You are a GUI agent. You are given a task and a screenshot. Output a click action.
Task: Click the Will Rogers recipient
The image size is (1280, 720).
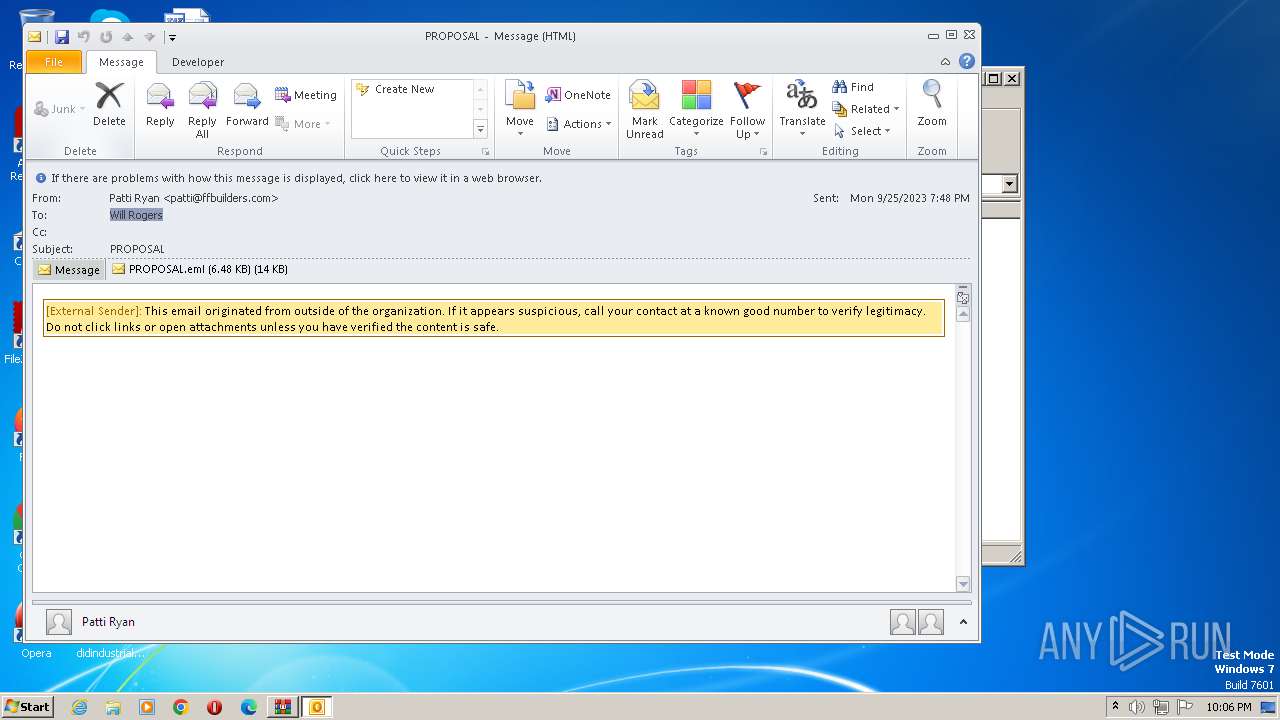(x=136, y=215)
